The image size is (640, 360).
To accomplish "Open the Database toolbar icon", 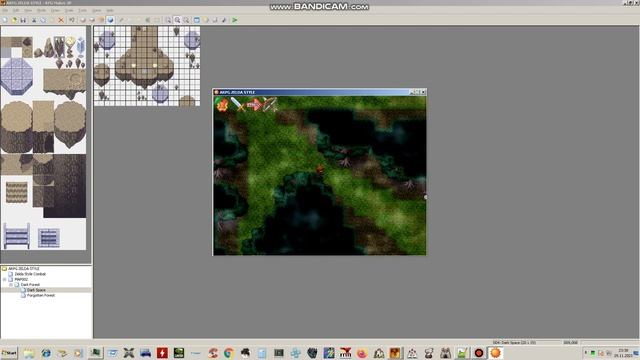I will click(197, 20).
